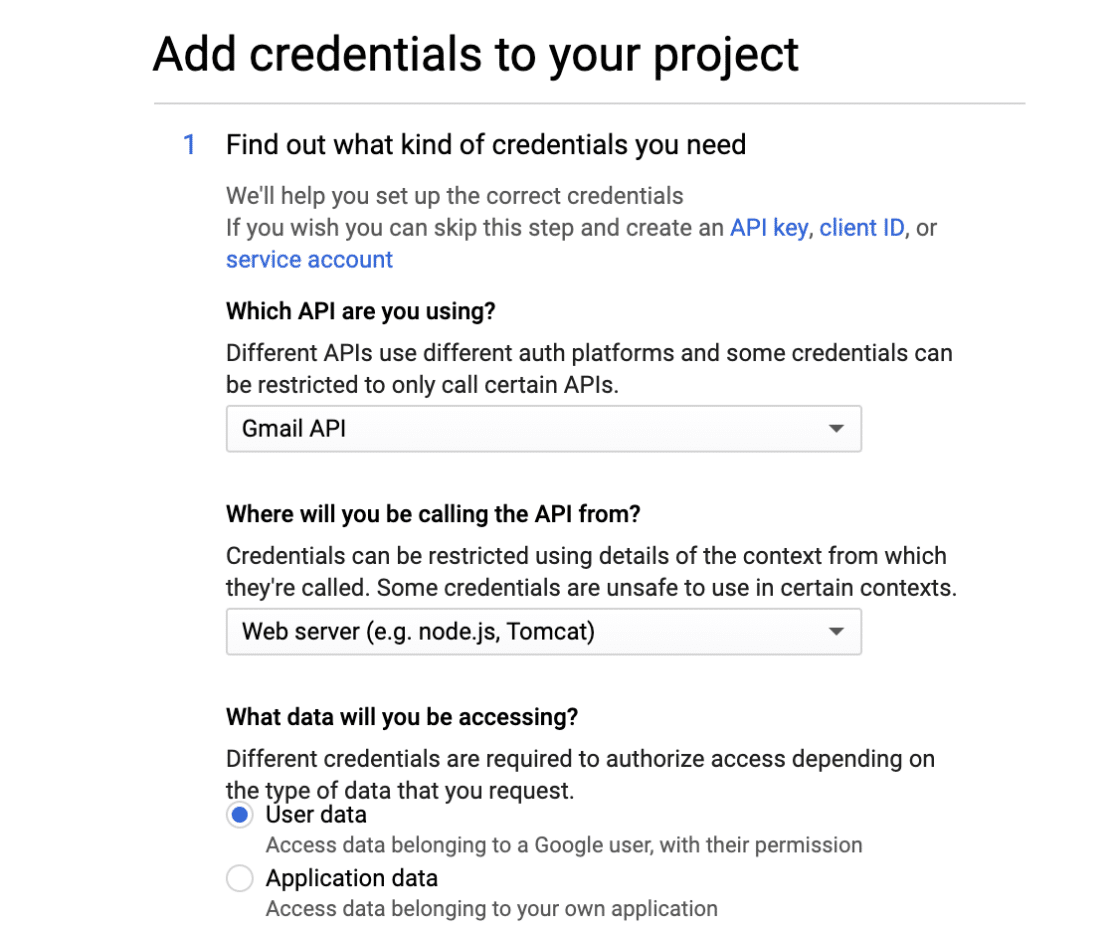Image resolution: width=1116 pixels, height=928 pixels.
Task: Click "Access data belonging to your own application" description
Action: [x=492, y=909]
